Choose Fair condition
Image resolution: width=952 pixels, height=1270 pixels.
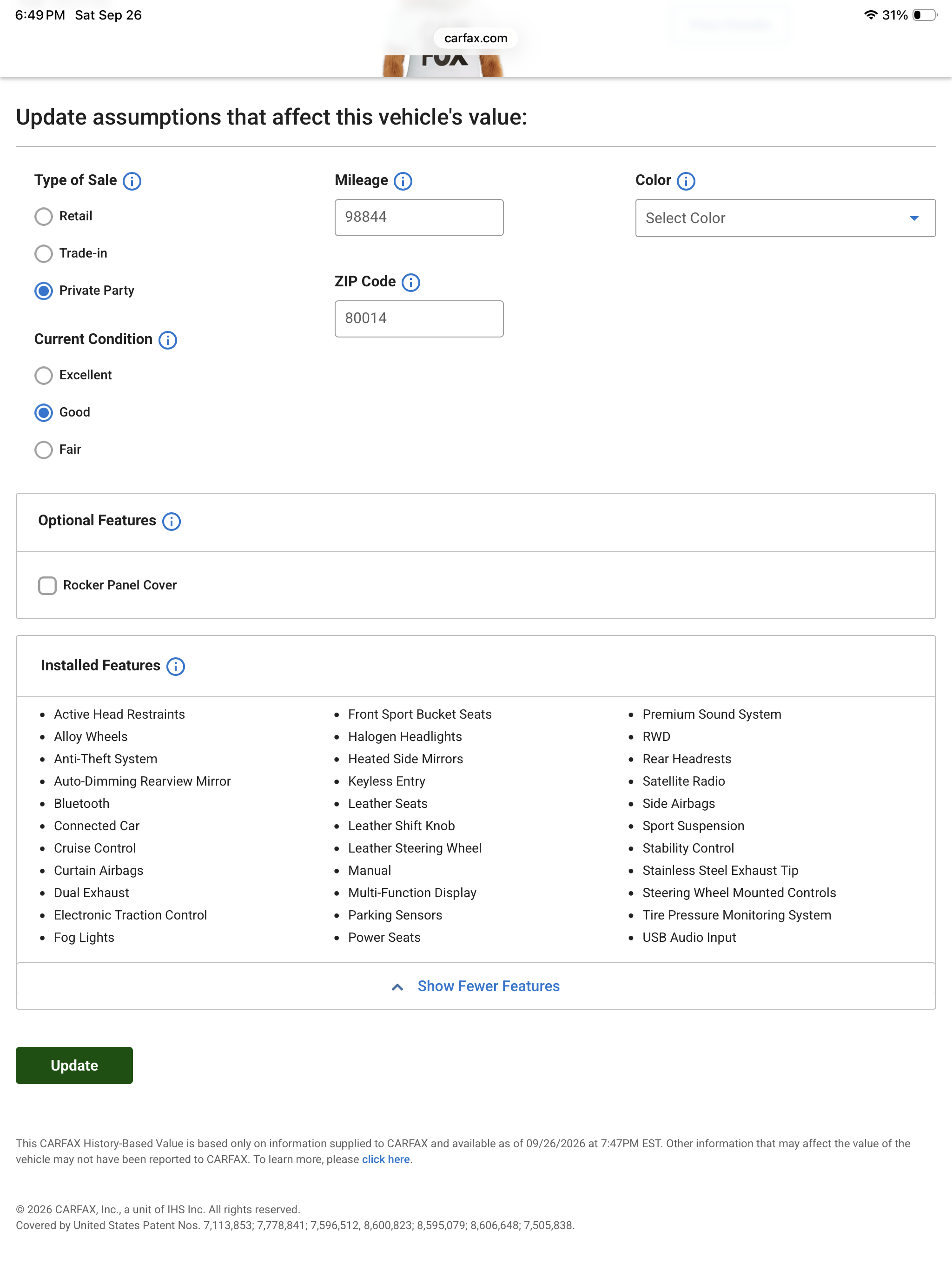[x=44, y=450]
